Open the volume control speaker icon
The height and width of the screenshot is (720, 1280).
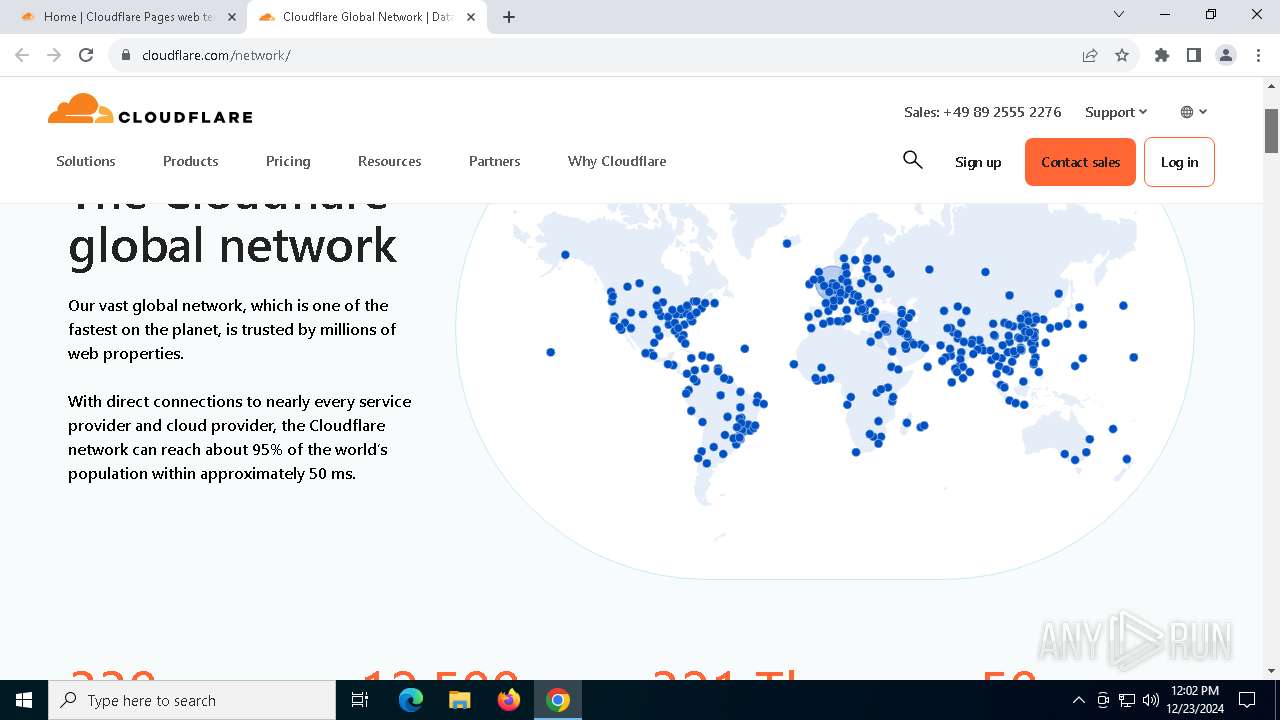point(1151,700)
